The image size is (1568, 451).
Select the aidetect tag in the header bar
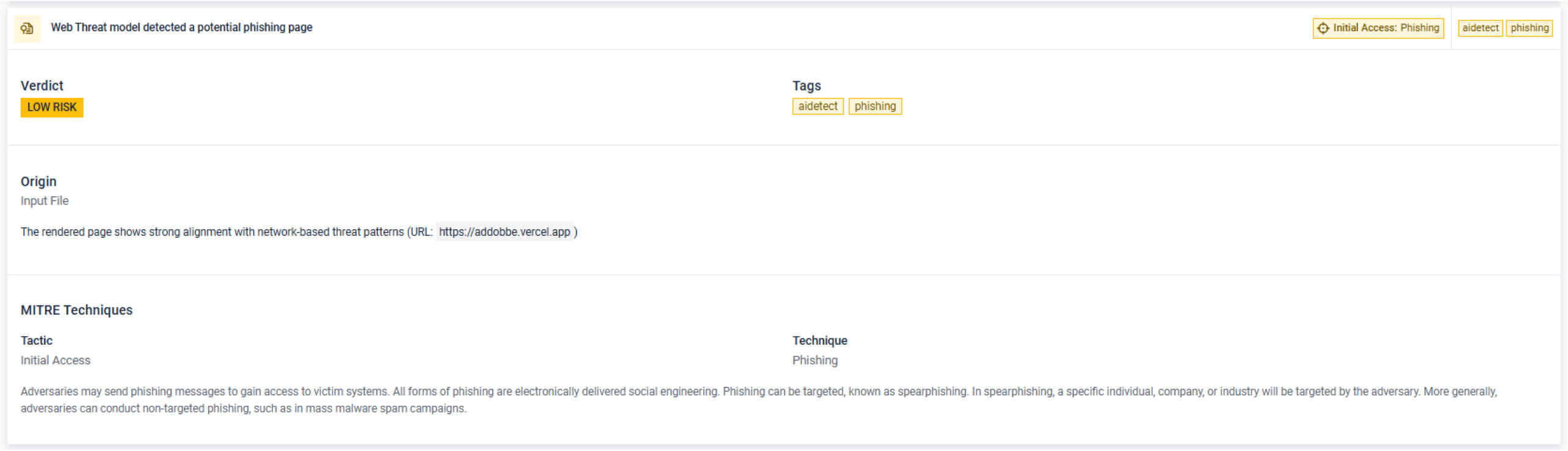(x=1479, y=28)
